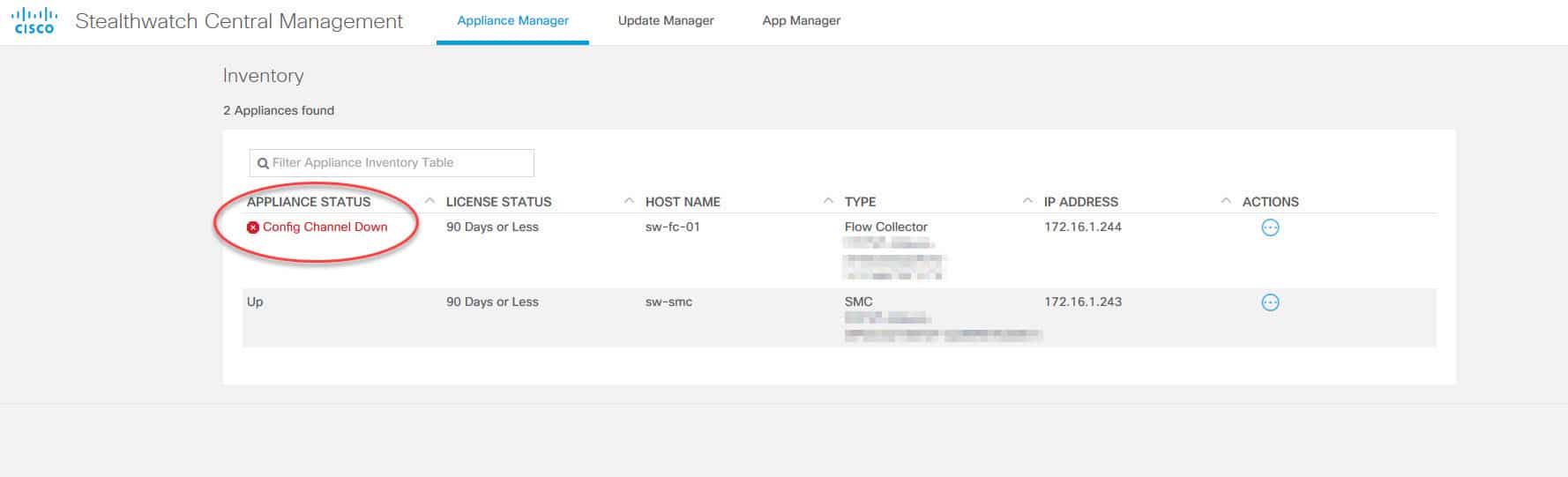Focus the Filter Appliance Inventory Table field
The image size is (1568, 477).
(x=392, y=163)
